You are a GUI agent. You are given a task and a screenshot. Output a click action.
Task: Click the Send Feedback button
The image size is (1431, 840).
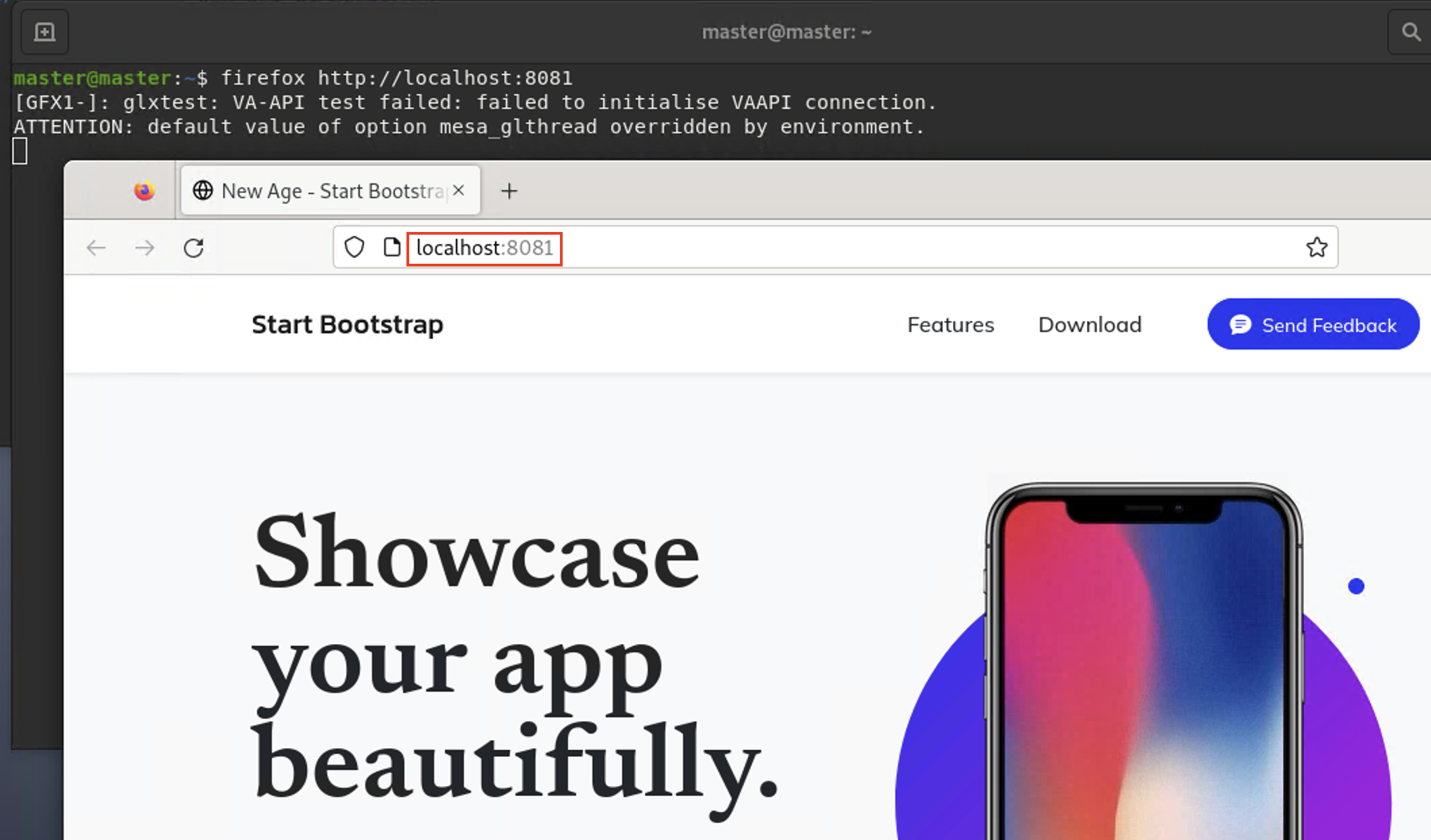(x=1313, y=325)
